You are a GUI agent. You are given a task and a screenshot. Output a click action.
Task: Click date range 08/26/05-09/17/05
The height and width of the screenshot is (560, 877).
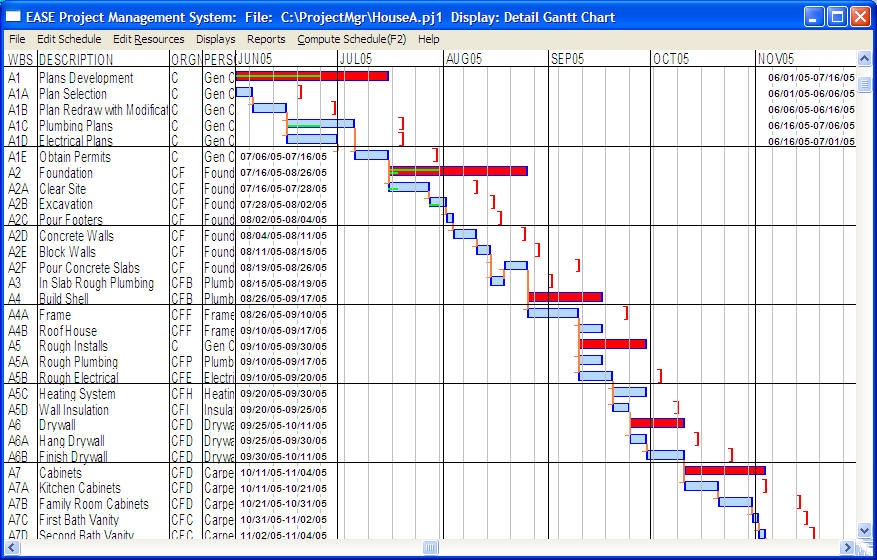tap(284, 299)
